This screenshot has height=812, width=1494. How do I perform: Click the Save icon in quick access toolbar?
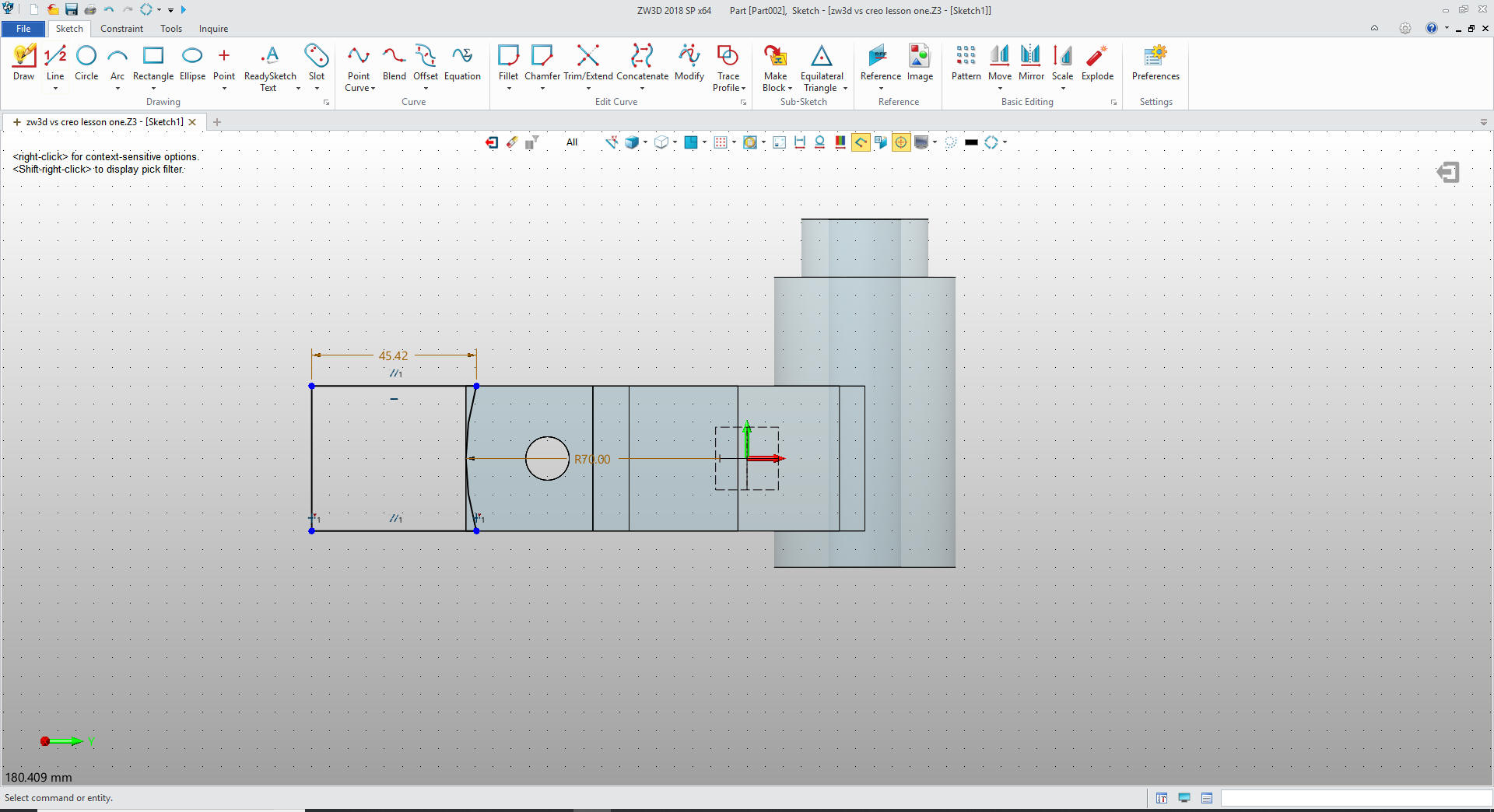[x=72, y=9]
